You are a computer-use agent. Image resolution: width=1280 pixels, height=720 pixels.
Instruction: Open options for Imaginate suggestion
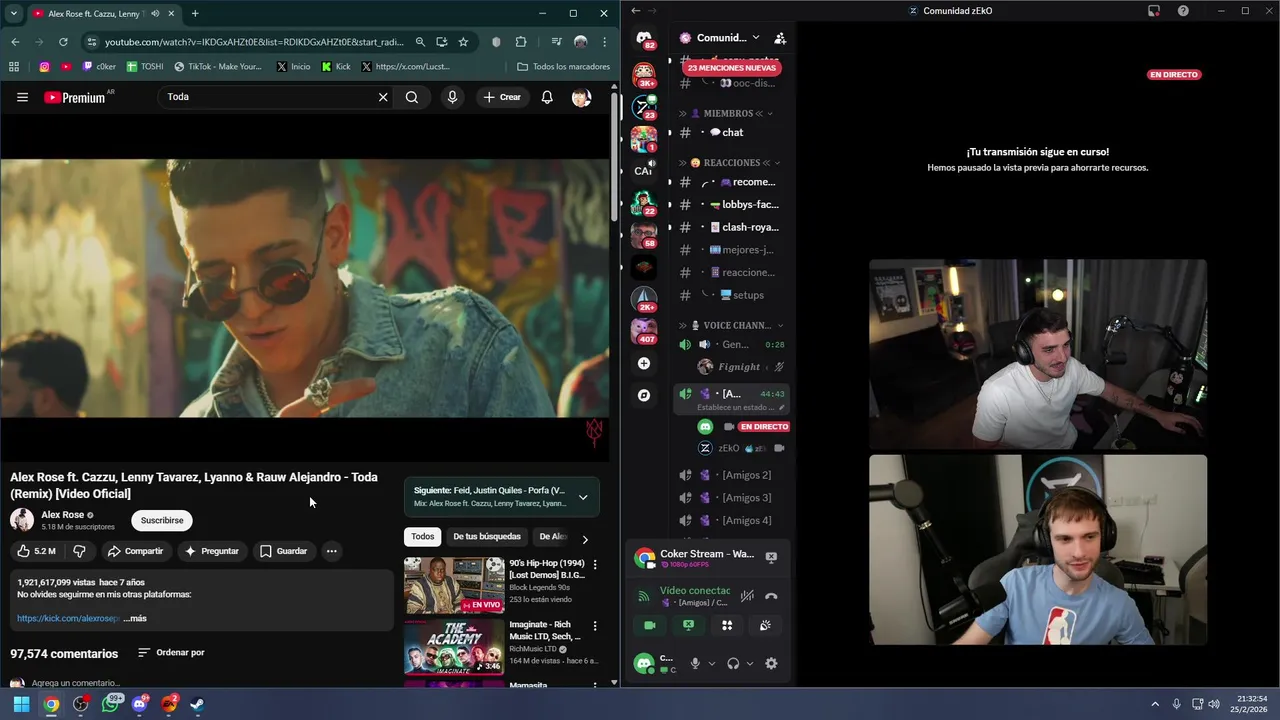[595, 626]
